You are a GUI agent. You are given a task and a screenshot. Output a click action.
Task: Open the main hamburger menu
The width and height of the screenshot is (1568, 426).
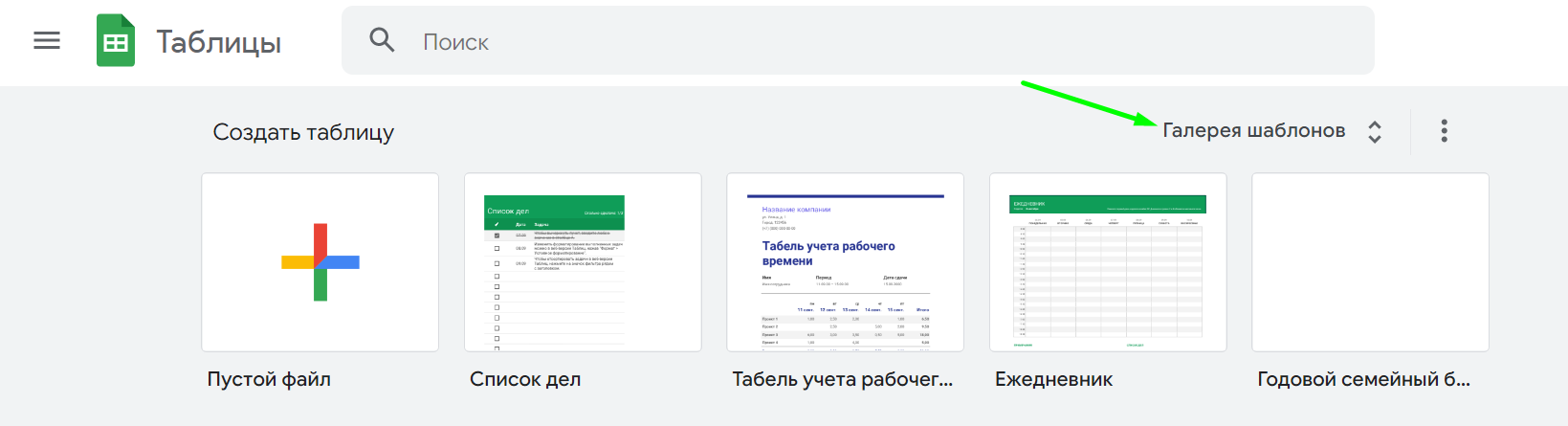pos(47,40)
